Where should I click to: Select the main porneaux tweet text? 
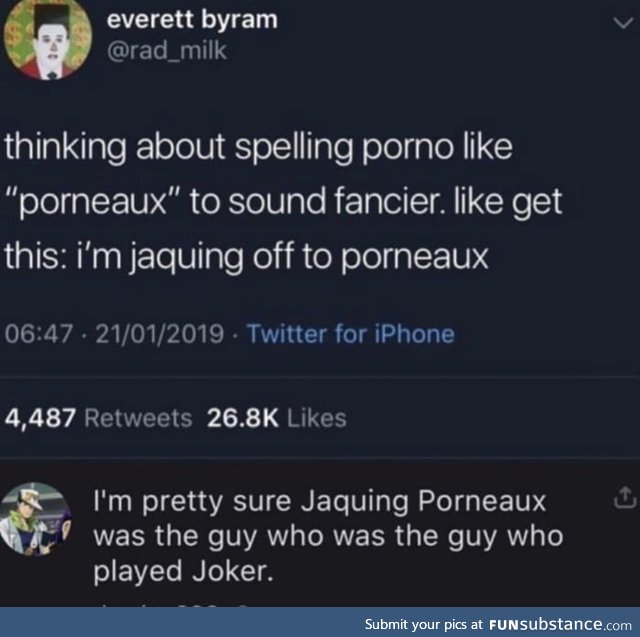283,202
